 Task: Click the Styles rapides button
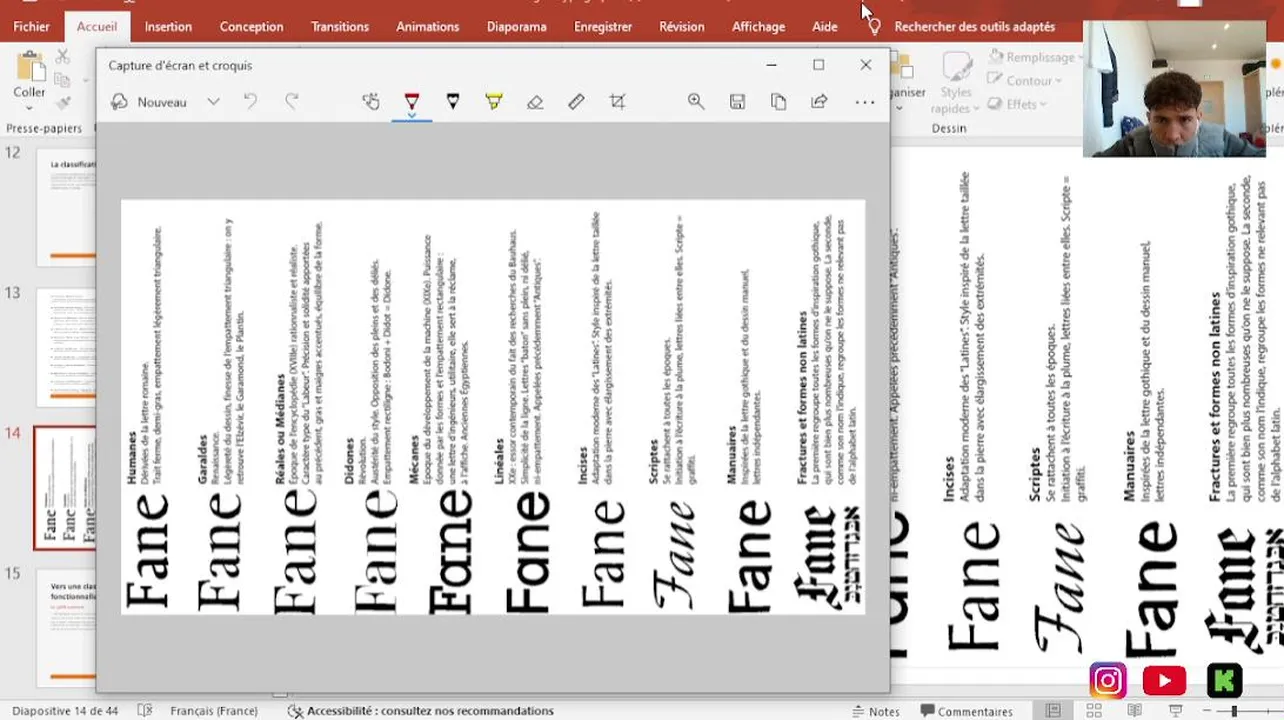coord(956,84)
